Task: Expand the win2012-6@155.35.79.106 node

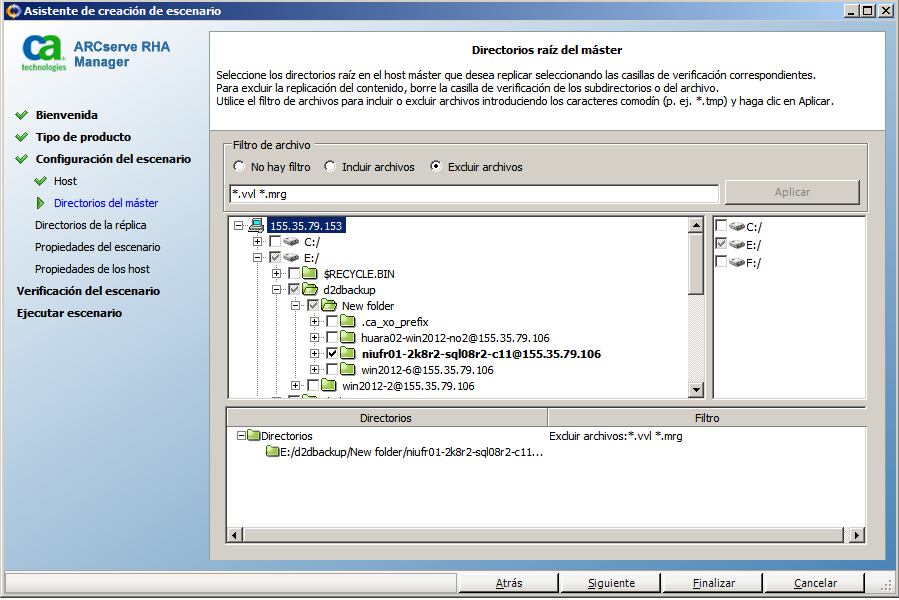Action: click(x=315, y=370)
